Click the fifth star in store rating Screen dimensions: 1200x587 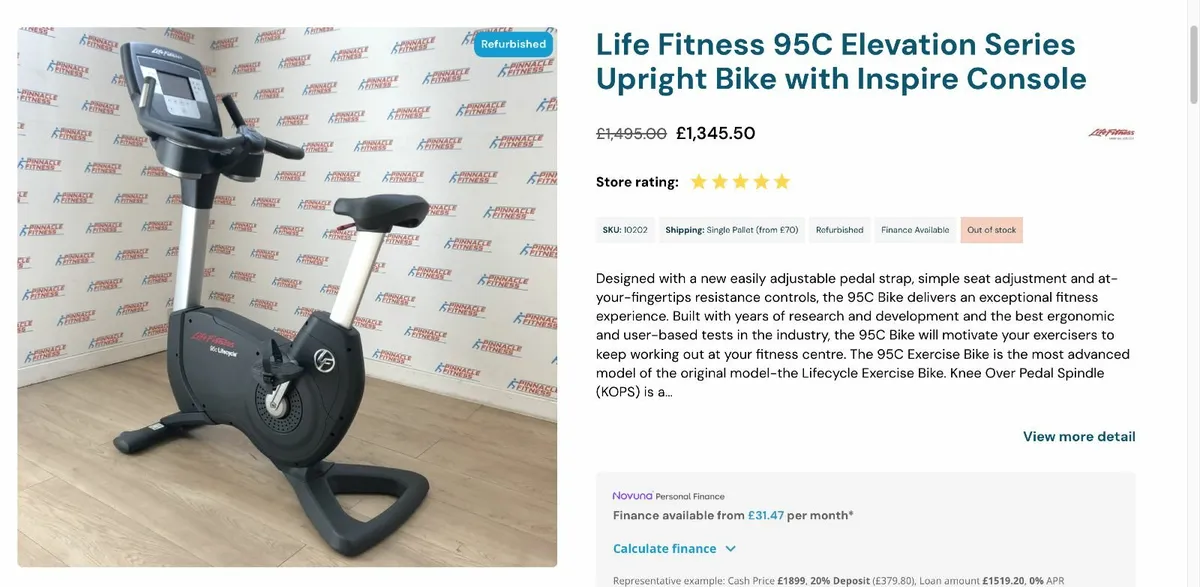click(x=782, y=182)
